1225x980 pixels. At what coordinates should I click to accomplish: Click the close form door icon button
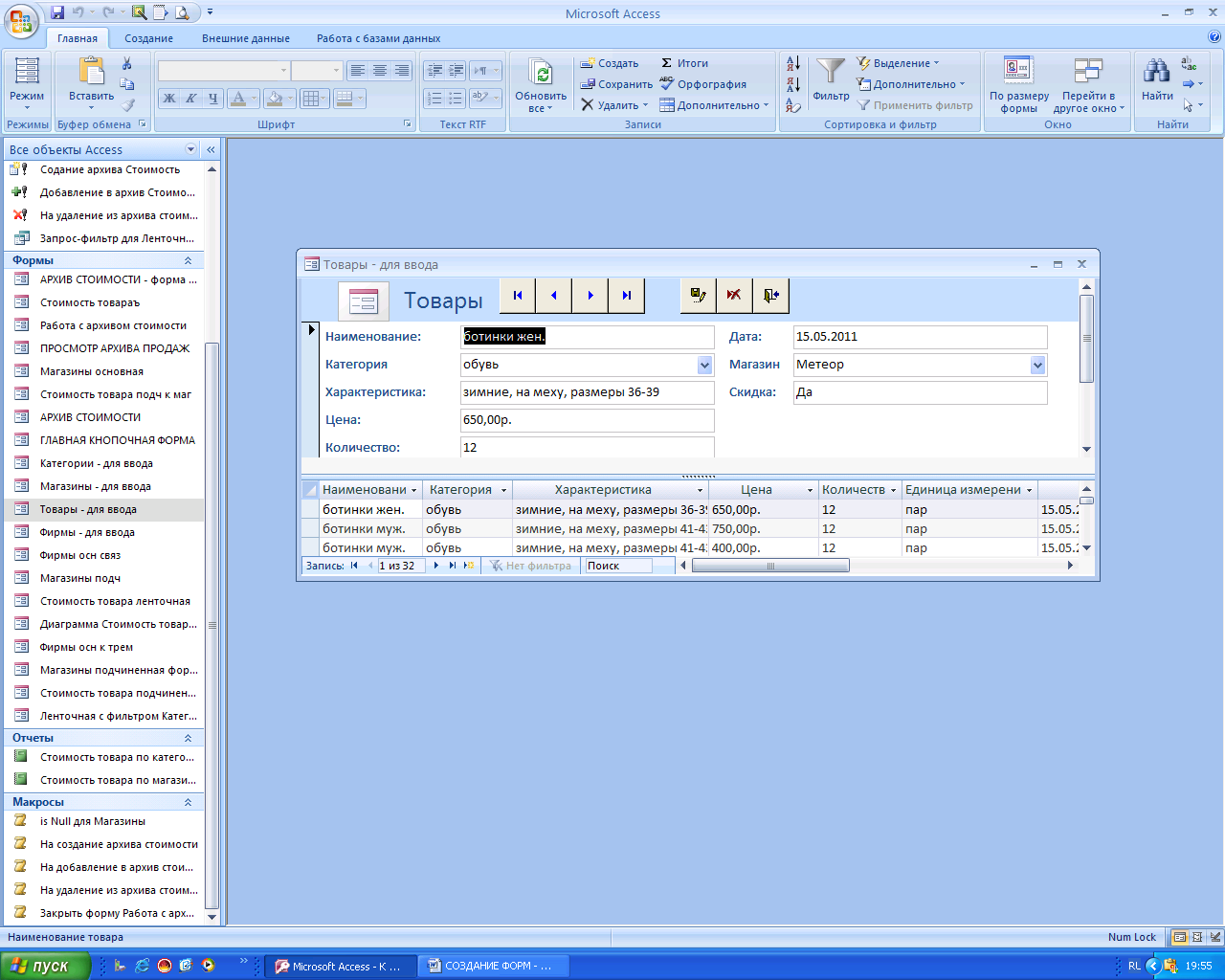(771, 296)
